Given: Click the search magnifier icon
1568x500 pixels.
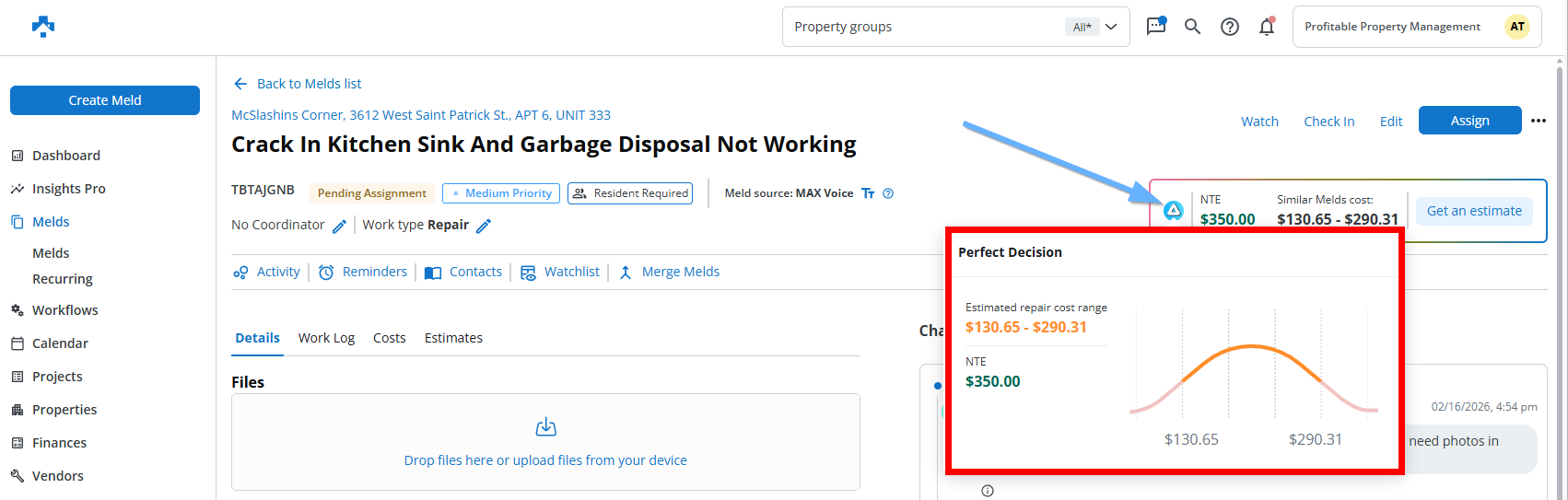Looking at the screenshot, I should click(x=1192, y=27).
